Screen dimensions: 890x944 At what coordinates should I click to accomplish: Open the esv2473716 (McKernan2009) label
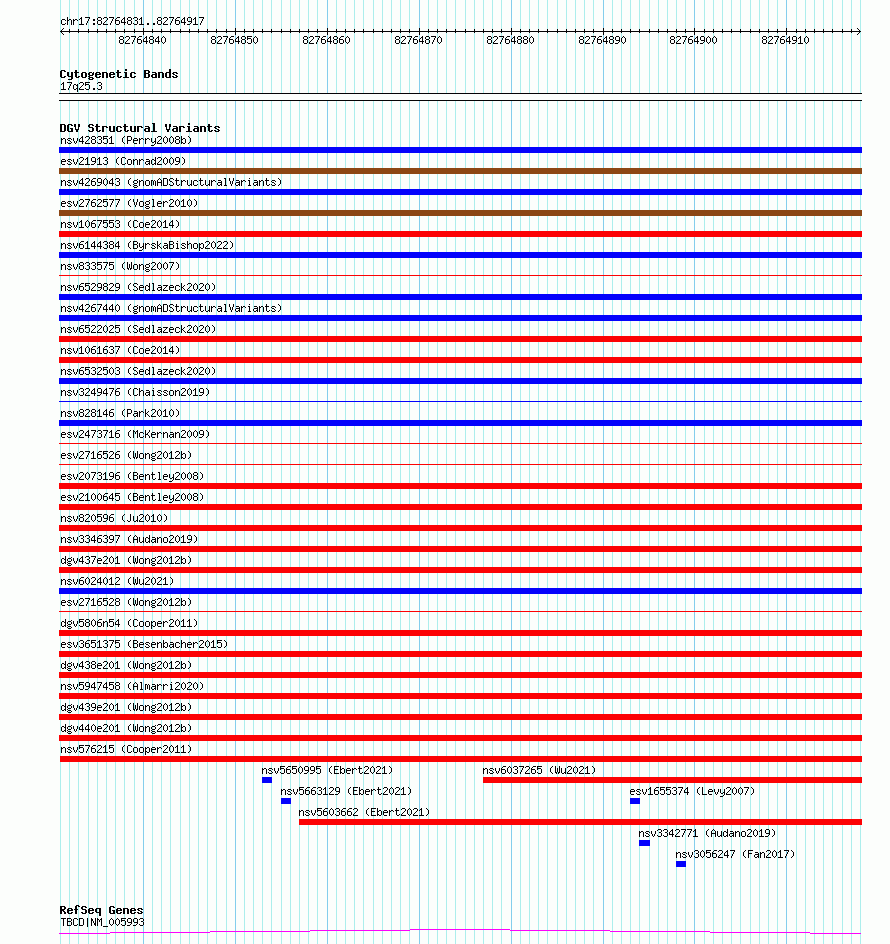[135, 435]
